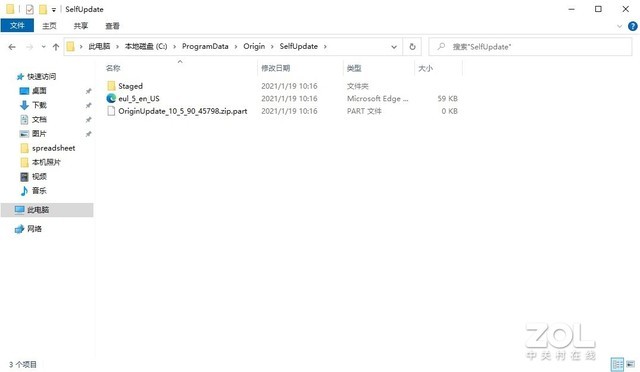The width and height of the screenshot is (640, 372).
Task: Click the chevron after ProgramData in path
Action: (x=236, y=47)
